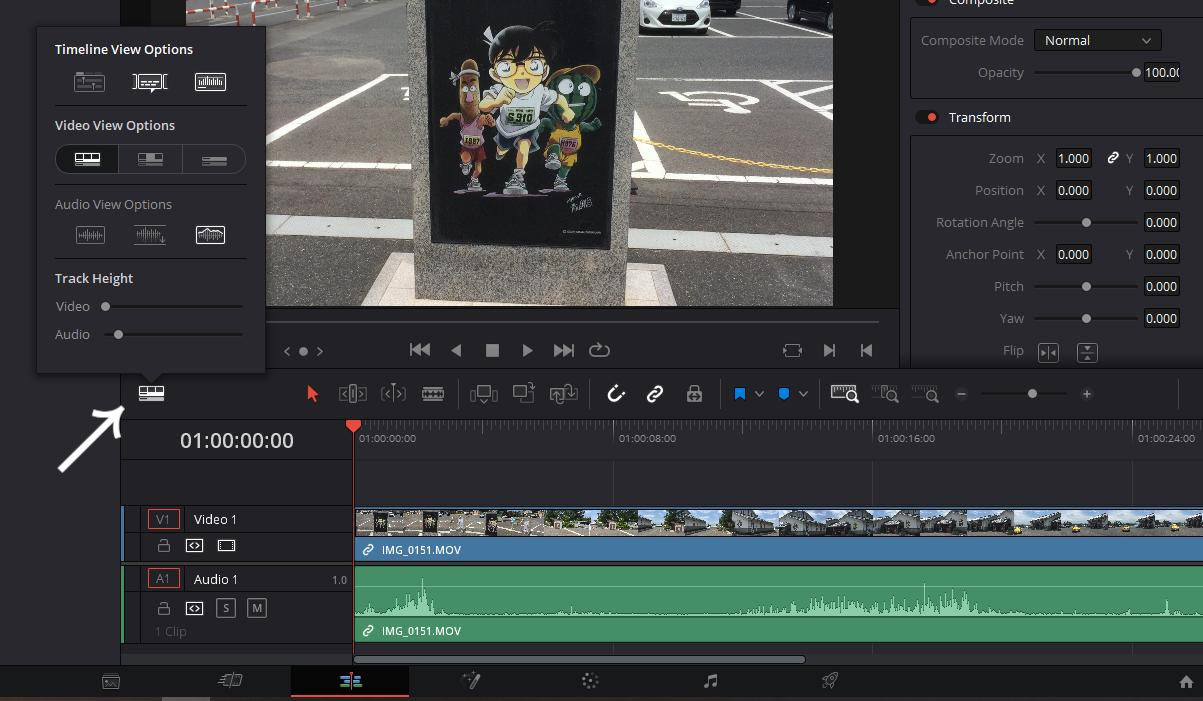The height and width of the screenshot is (701, 1203).
Task: Adjust the Video track height slider
Action: [x=105, y=306]
